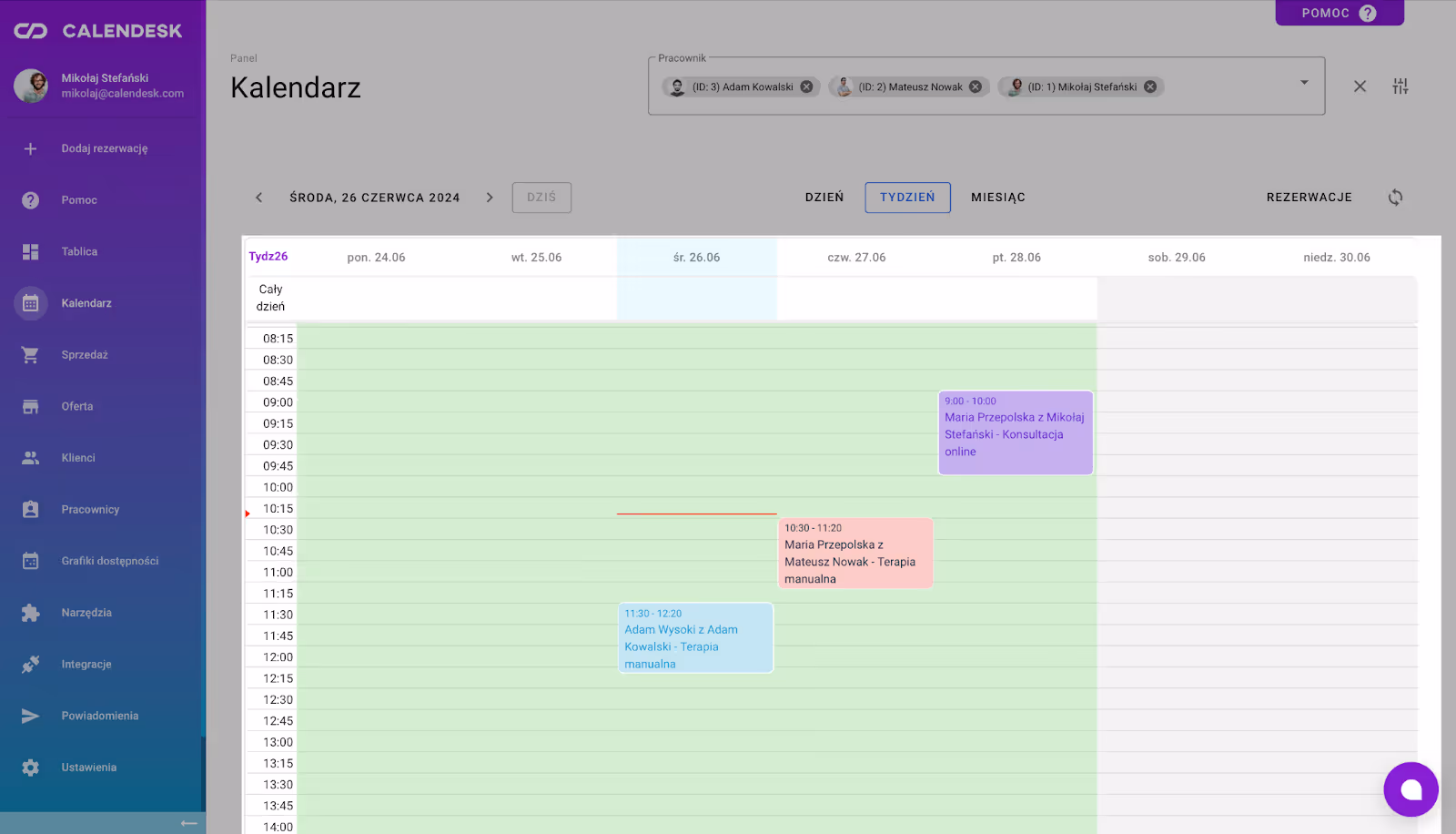Remove Adam Kowalski chip from employee filter
This screenshot has height=834, width=1456.
click(x=806, y=87)
